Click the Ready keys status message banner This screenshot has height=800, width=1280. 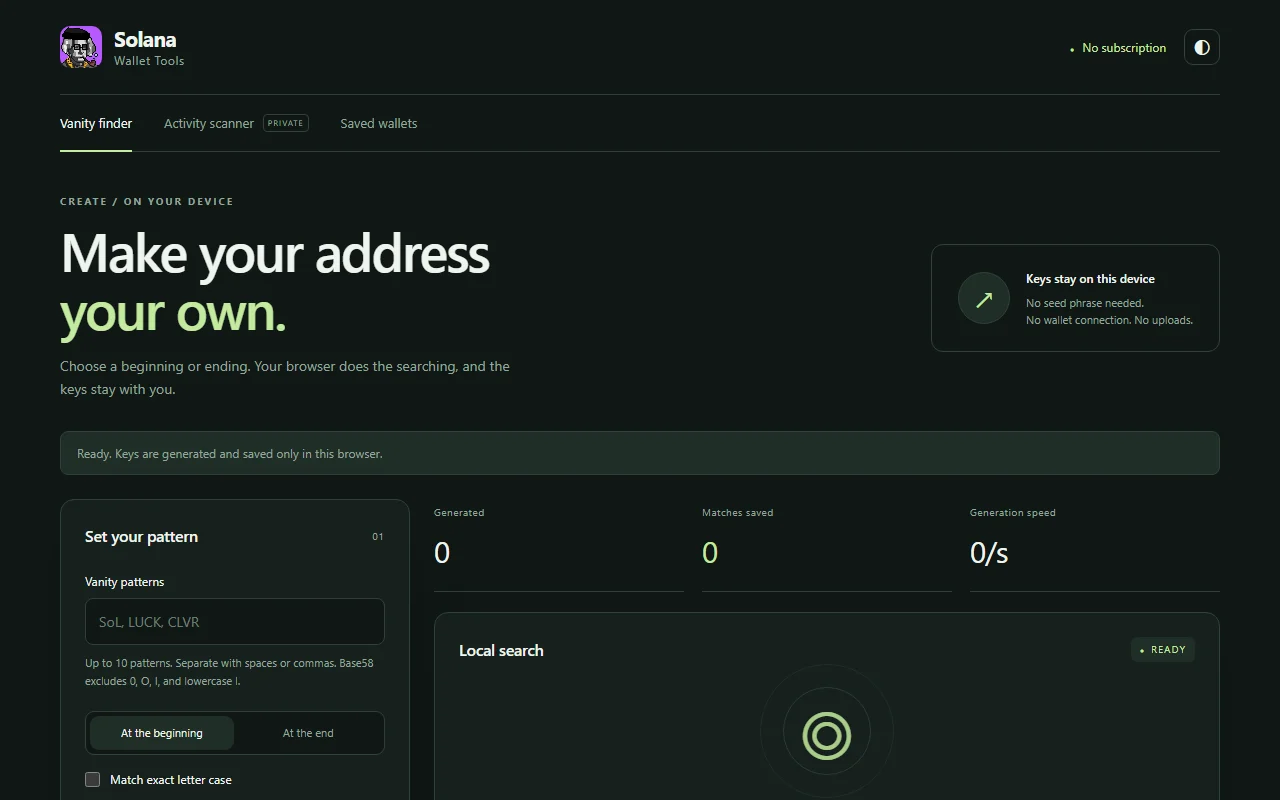[x=640, y=453]
